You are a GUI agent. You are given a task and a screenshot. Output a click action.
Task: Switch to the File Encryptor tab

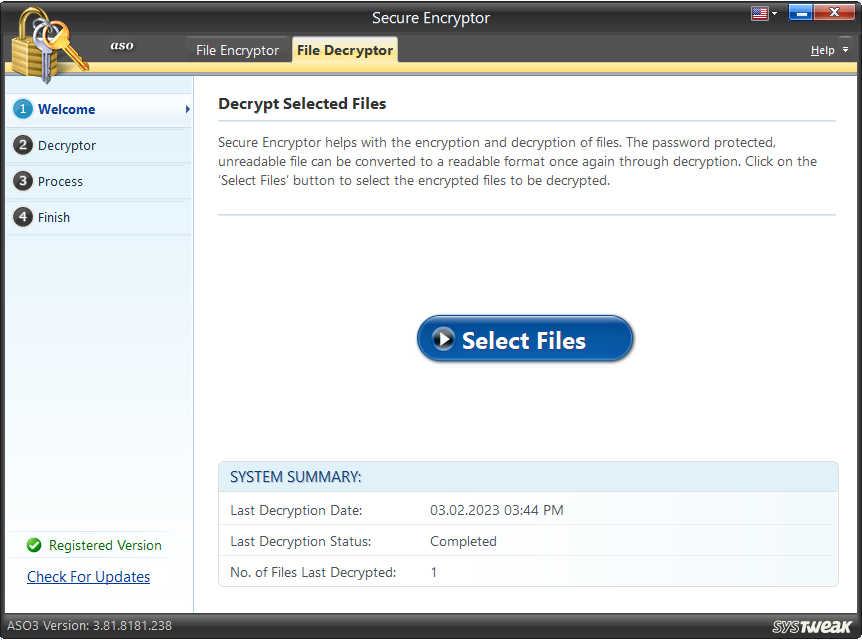coord(237,49)
